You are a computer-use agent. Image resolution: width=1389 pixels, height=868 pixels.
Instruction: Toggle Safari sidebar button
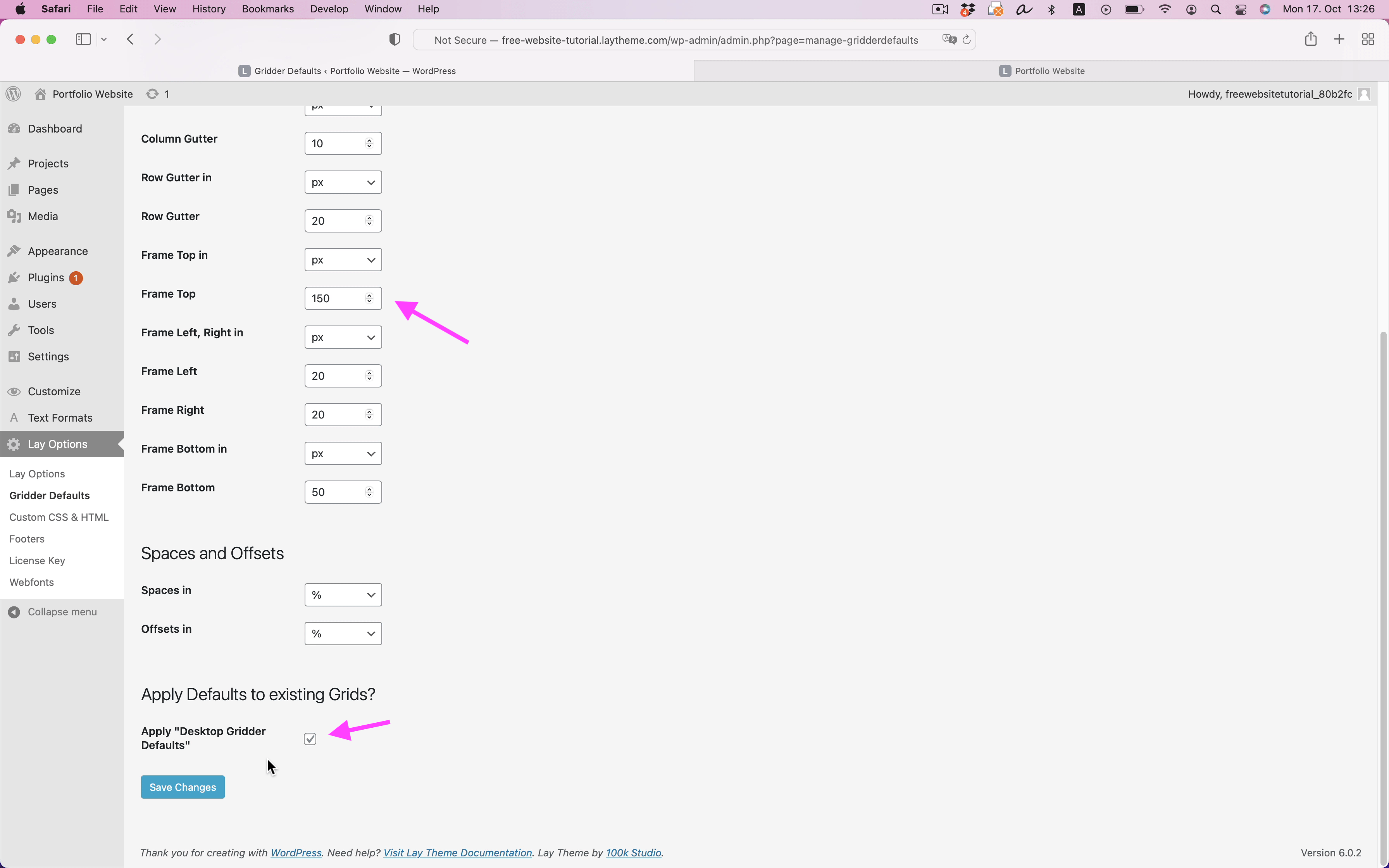tap(83, 39)
